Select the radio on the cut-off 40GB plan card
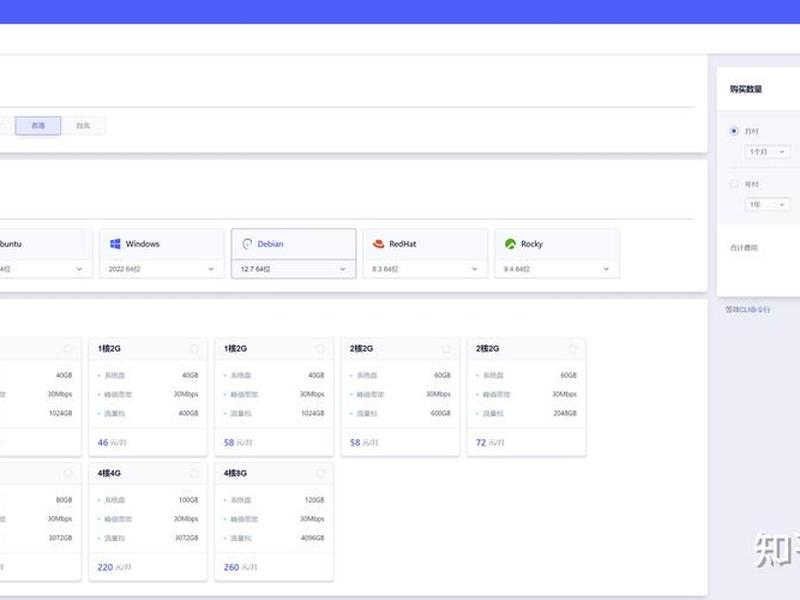800x600 pixels. (x=68, y=349)
